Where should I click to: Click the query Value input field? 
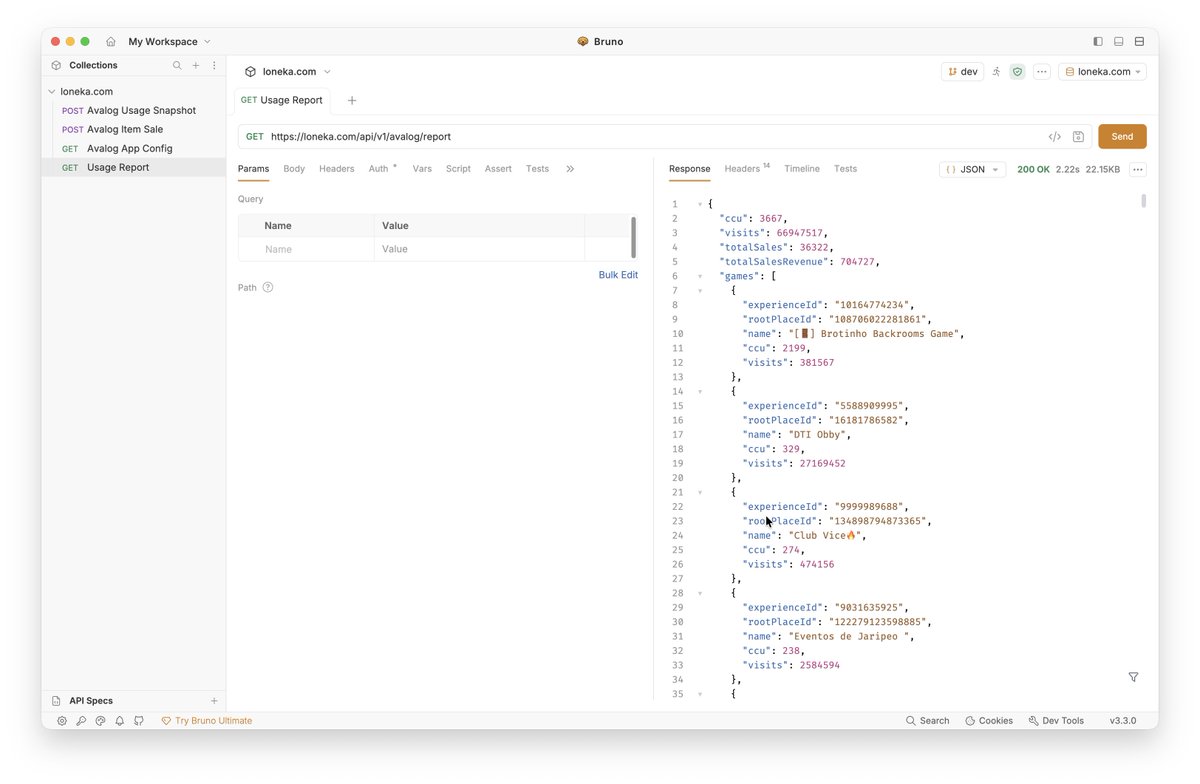(479, 249)
